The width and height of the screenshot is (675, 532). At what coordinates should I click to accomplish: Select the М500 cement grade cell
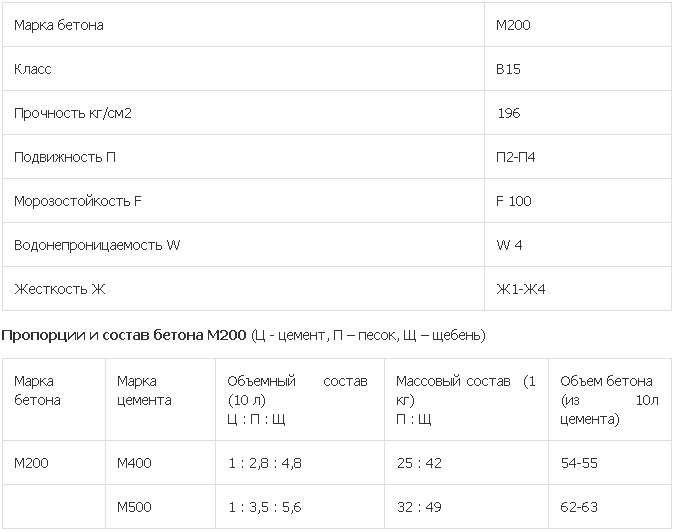pyautogui.click(x=134, y=507)
